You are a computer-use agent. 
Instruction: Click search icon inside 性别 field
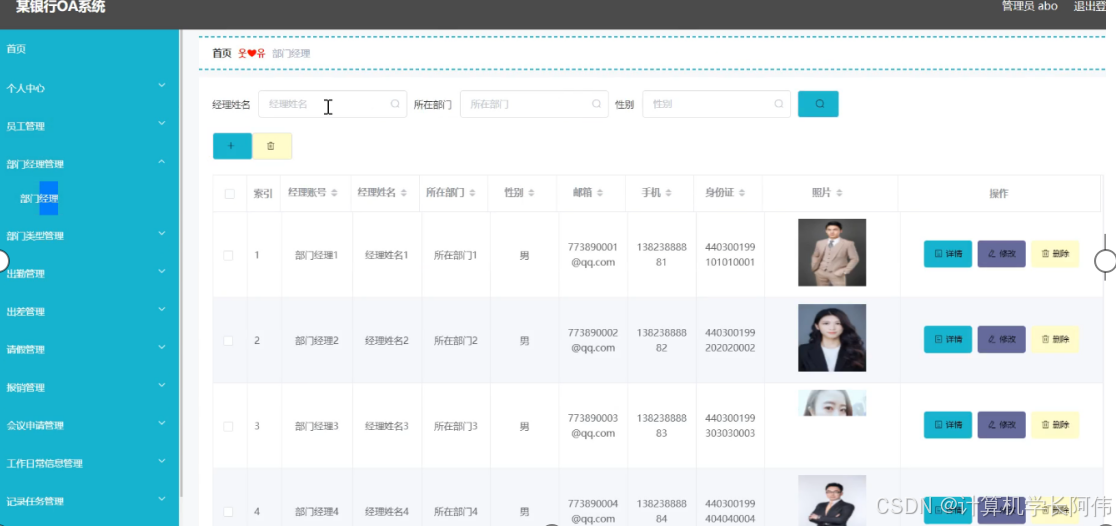[779, 104]
